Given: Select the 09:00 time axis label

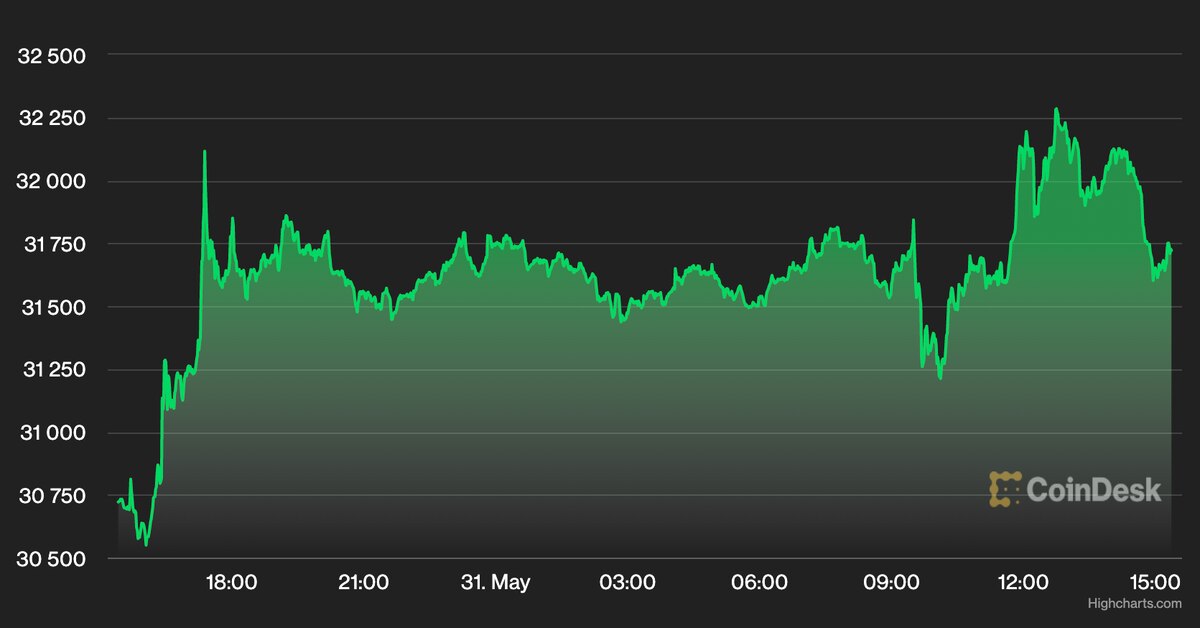Looking at the screenshot, I should click(891, 582).
